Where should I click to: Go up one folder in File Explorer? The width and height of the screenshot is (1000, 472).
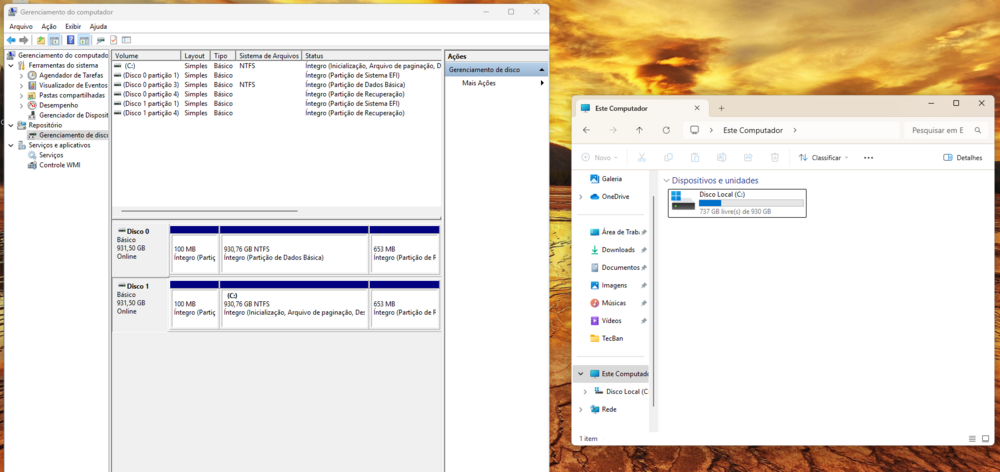point(639,130)
